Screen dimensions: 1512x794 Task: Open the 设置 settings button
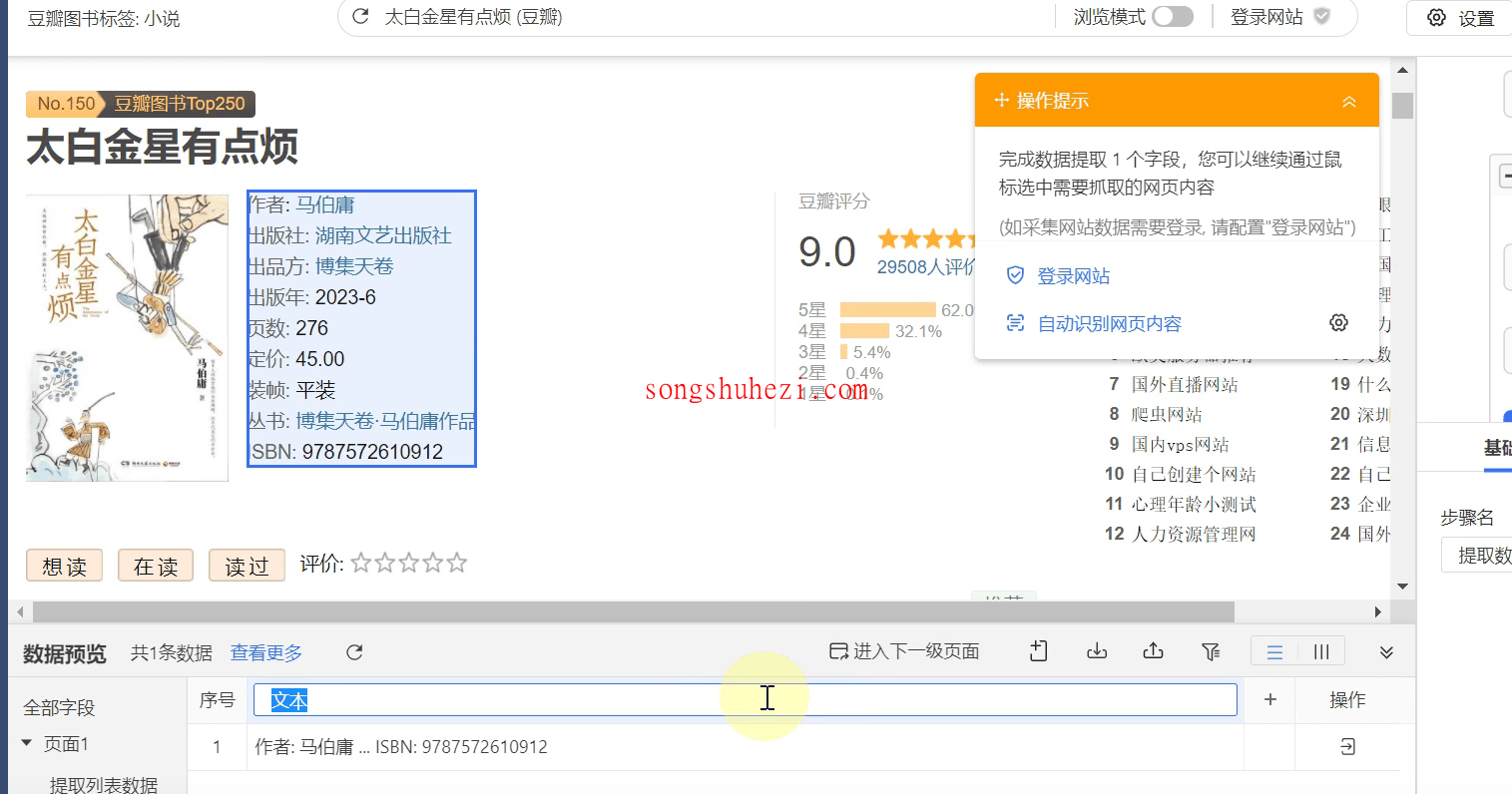click(1460, 18)
